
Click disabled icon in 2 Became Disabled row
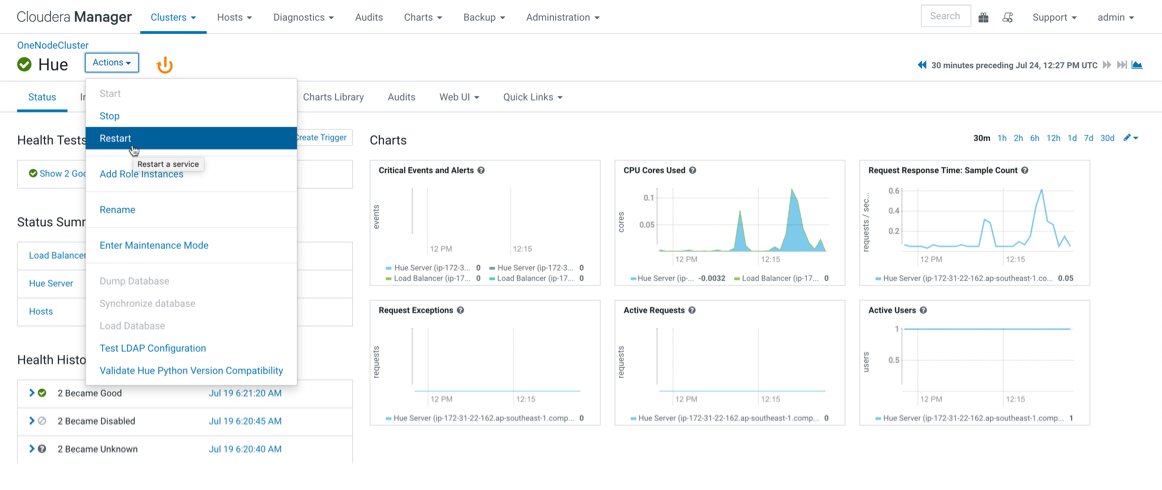tap(42, 421)
